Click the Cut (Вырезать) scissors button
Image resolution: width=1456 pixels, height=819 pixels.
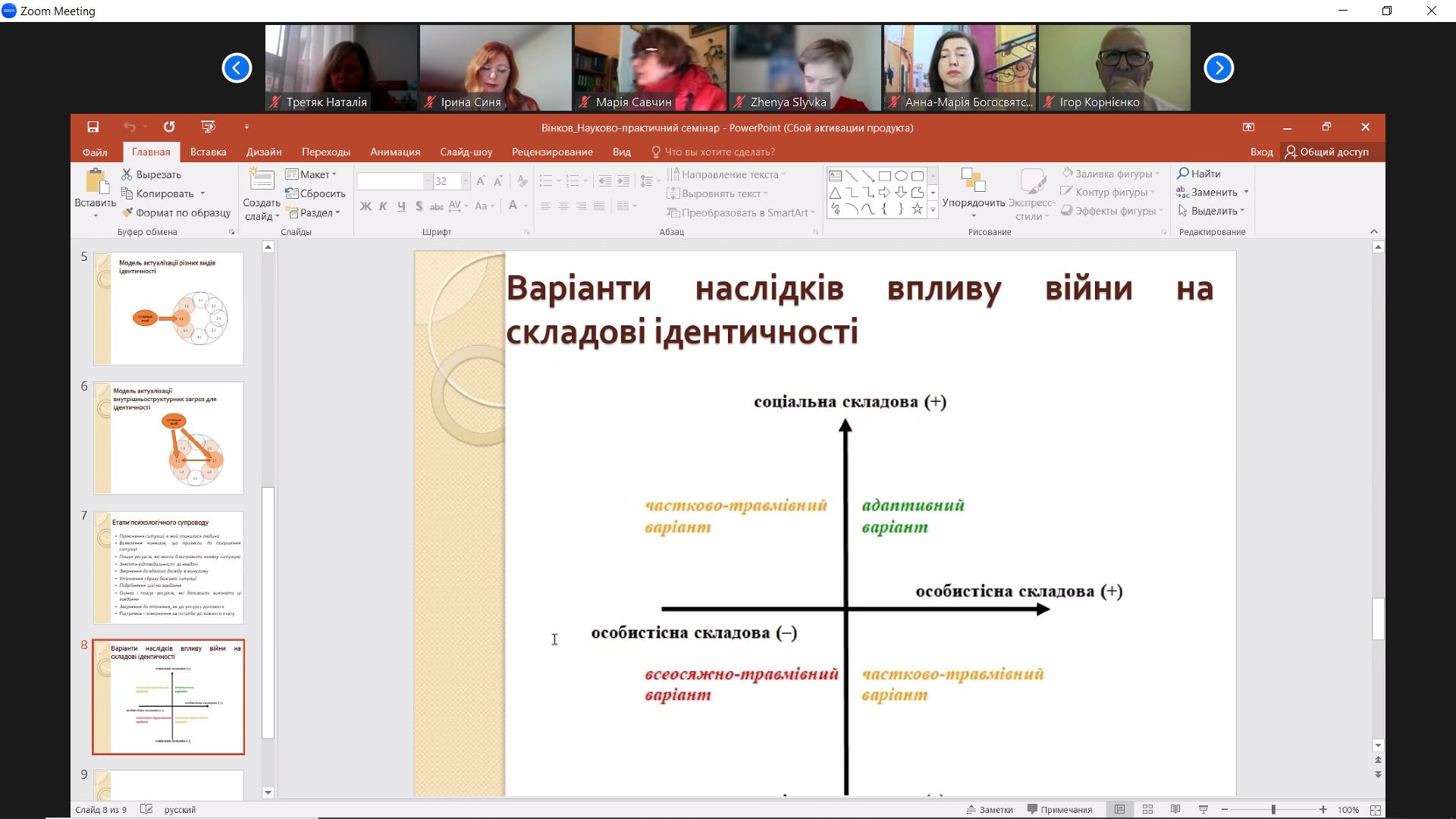[151, 174]
